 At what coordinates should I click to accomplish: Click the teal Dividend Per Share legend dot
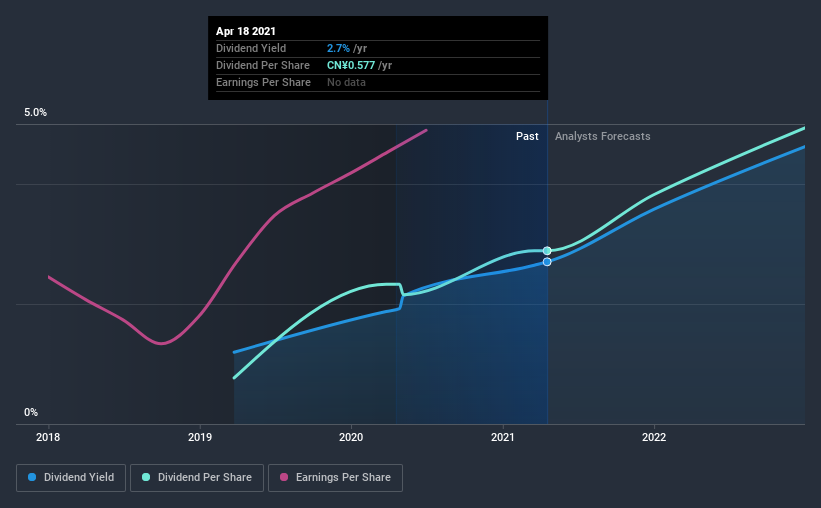pos(146,477)
